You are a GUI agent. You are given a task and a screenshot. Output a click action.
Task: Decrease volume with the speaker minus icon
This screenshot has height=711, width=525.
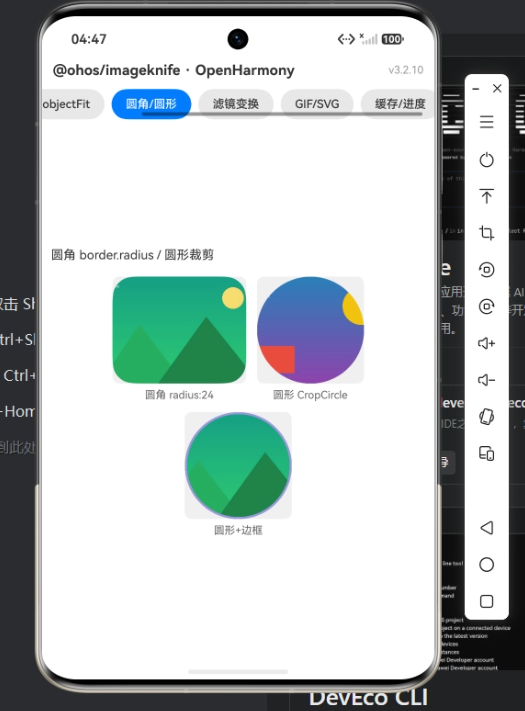(486, 380)
